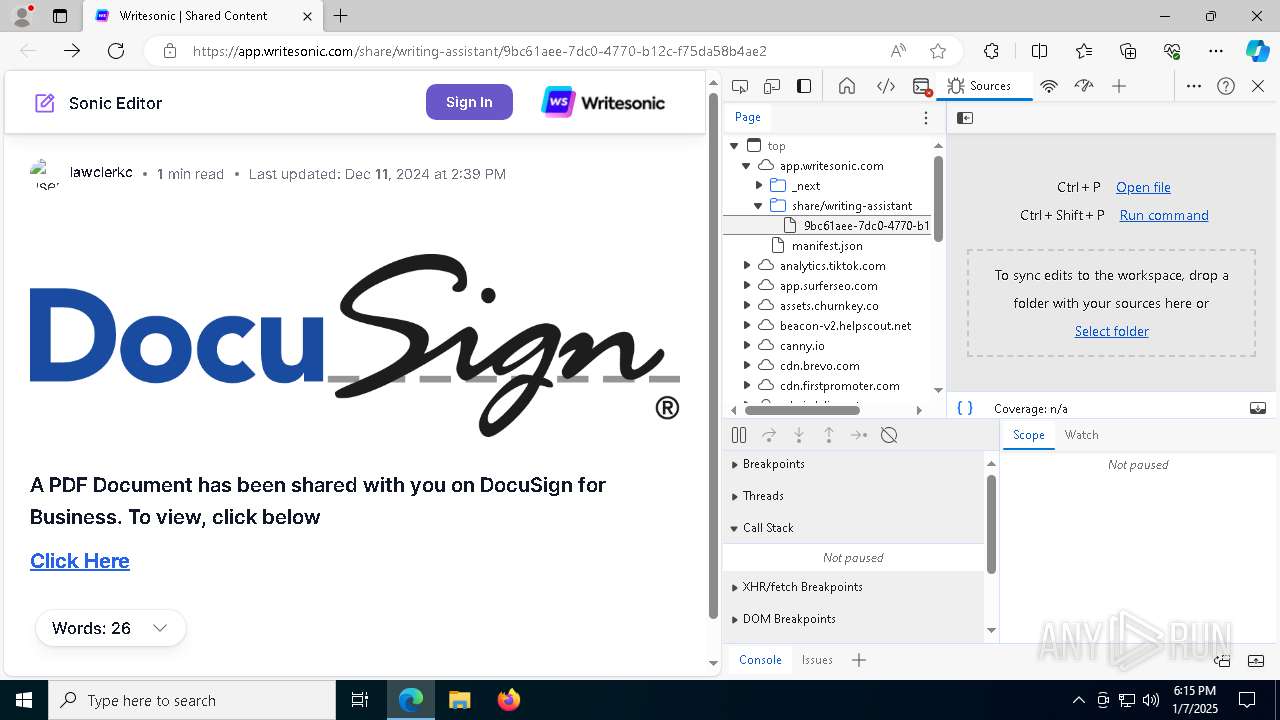Select the Page tab in navigator
The height and width of the screenshot is (720, 1280).
click(x=748, y=117)
